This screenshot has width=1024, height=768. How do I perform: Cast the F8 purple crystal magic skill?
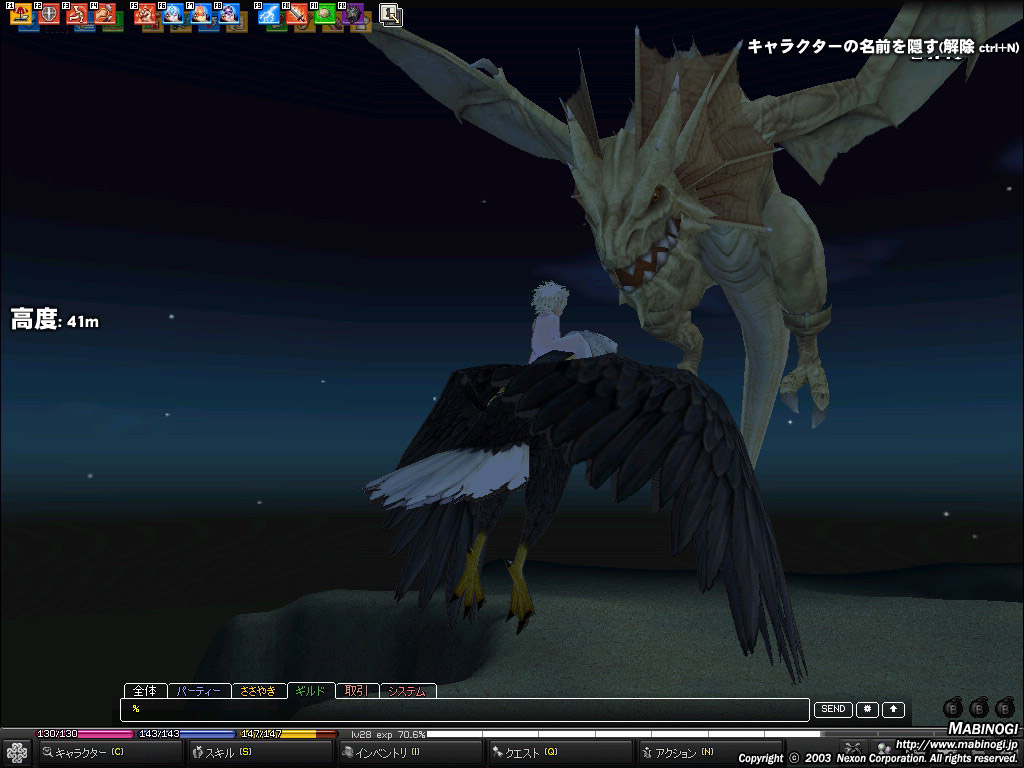(x=229, y=14)
